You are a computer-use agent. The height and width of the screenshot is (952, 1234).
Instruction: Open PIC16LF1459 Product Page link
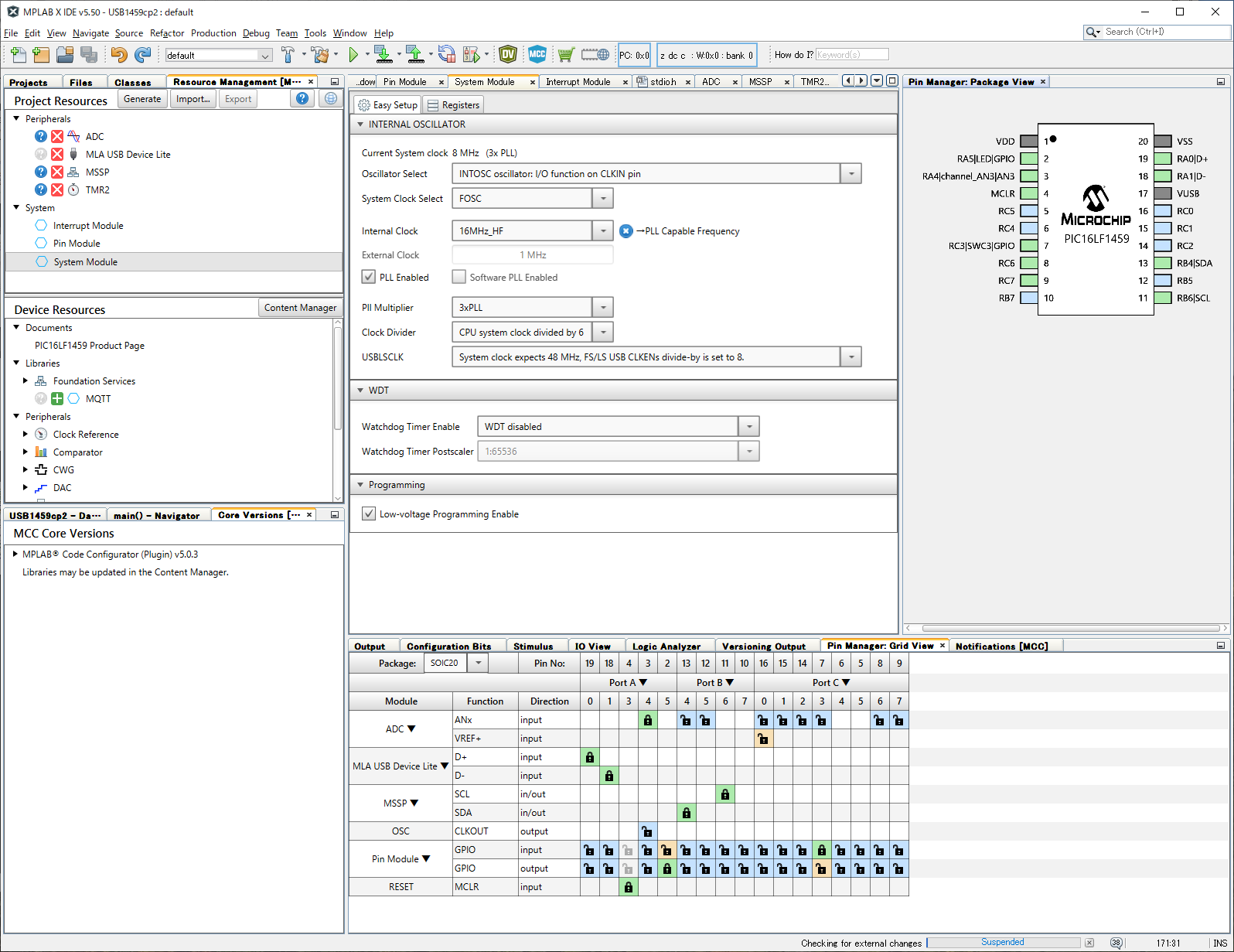point(90,346)
